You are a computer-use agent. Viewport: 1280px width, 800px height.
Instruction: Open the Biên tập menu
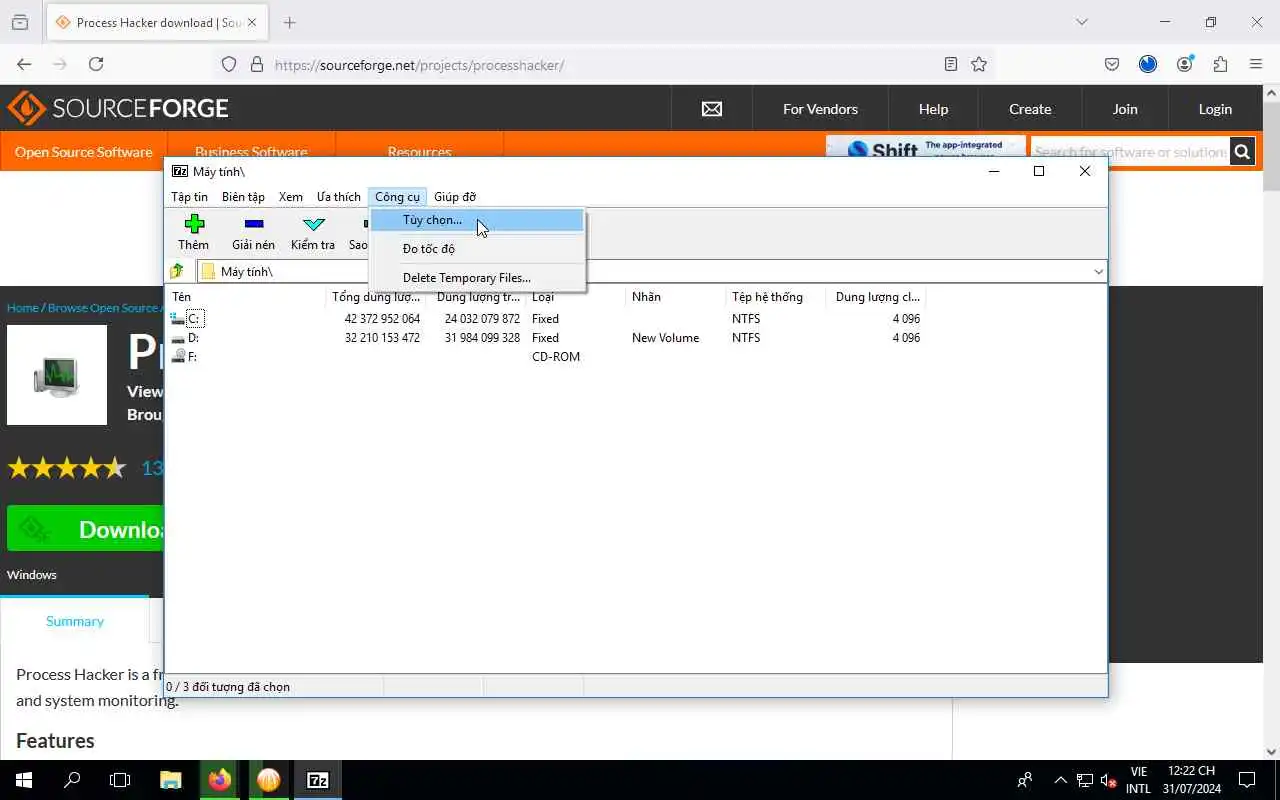[243, 197]
